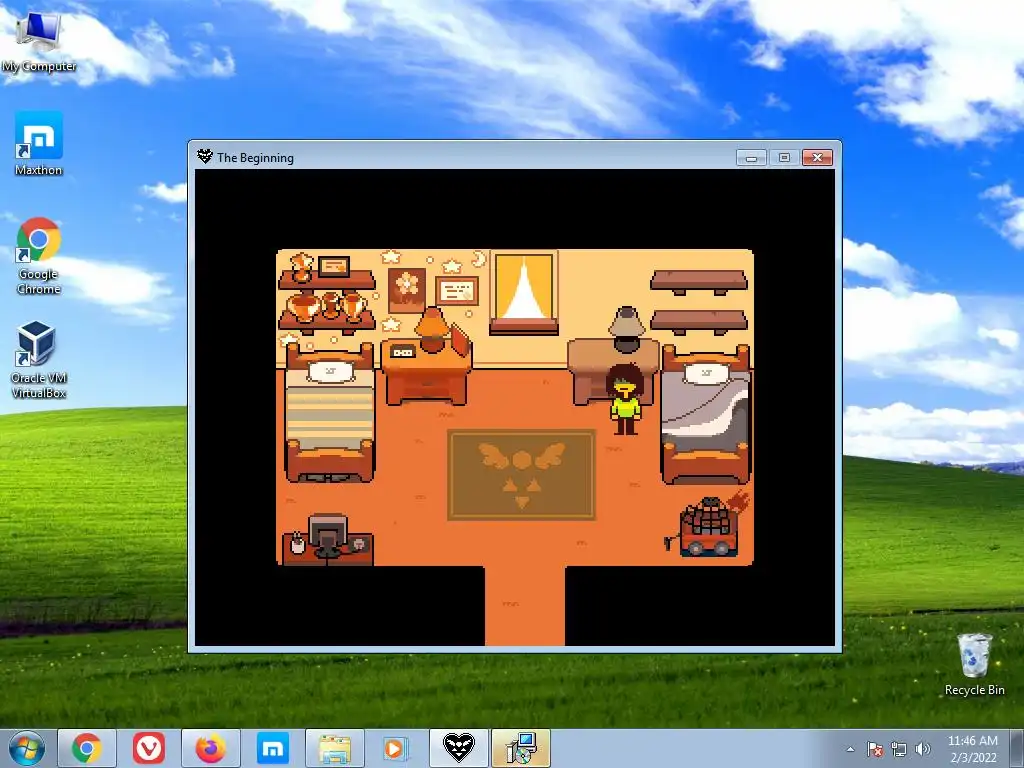Viewport: 1024px width, 768px height.
Task: Open the Google Chrome desktop shortcut
Action: point(39,256)
